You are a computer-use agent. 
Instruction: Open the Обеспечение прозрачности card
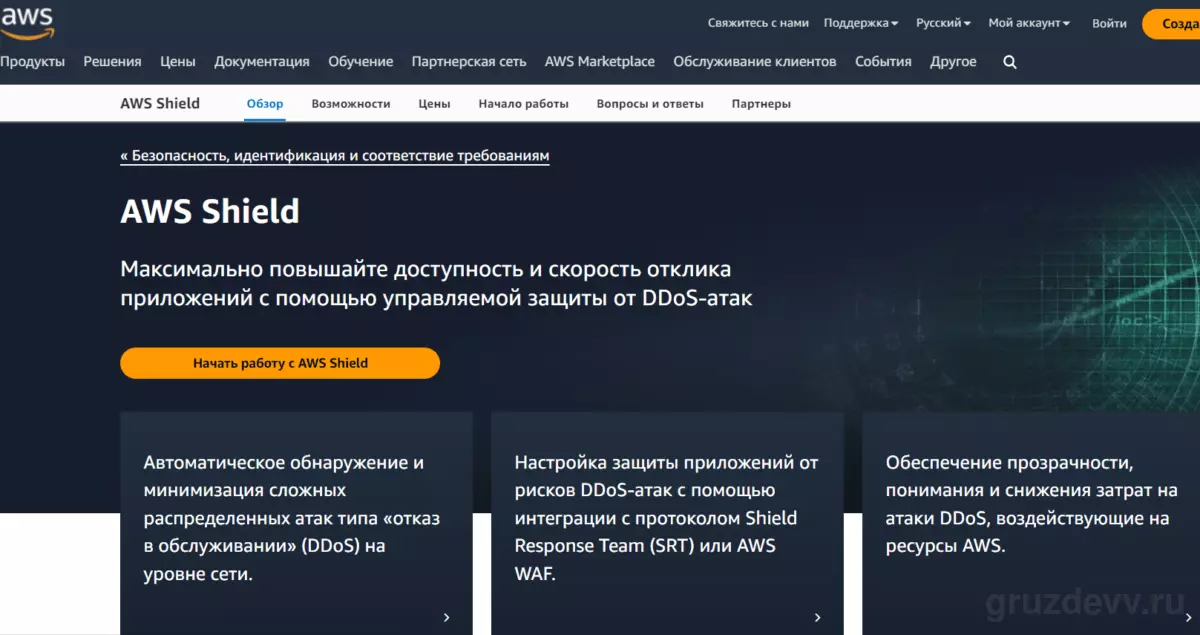pyautogui.click(x=1031, y=523)
